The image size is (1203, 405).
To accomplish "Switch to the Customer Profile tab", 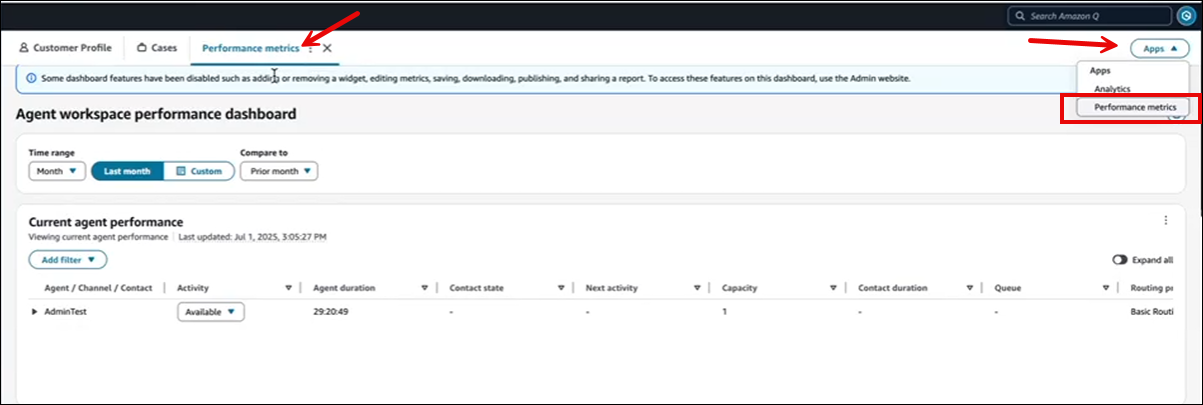I will (x=65, y=48).
